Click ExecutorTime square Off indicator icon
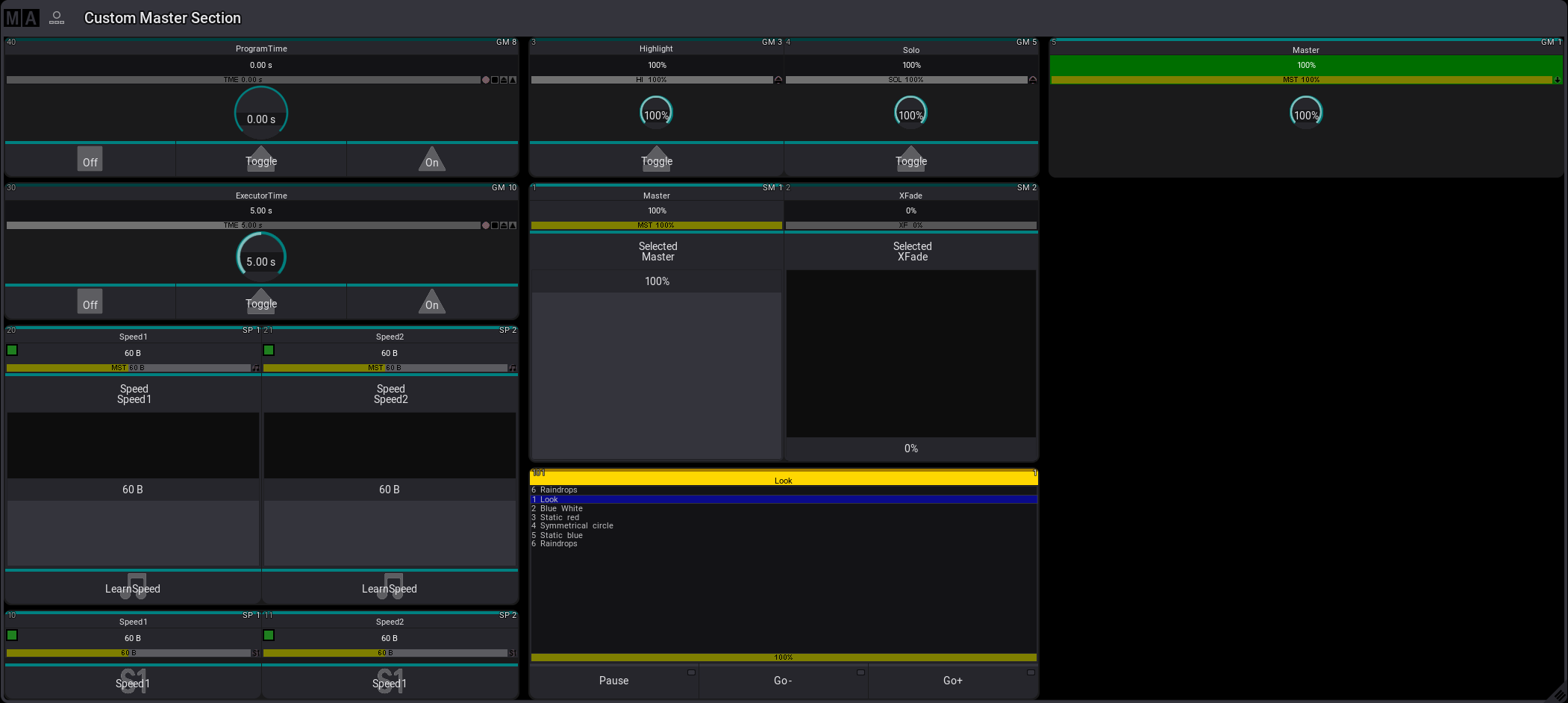Image resolution: width=1568 pixels, height=703 pixels. [x=495, y=225]
